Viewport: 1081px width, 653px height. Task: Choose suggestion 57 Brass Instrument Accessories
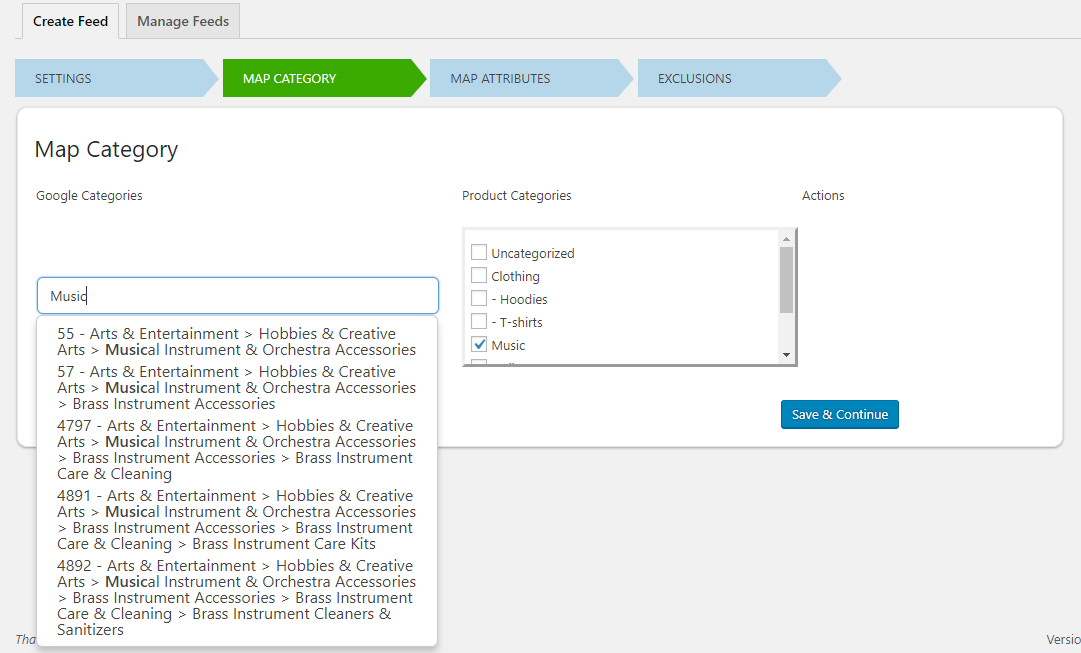pyautogui.click(x=236, y=388)
